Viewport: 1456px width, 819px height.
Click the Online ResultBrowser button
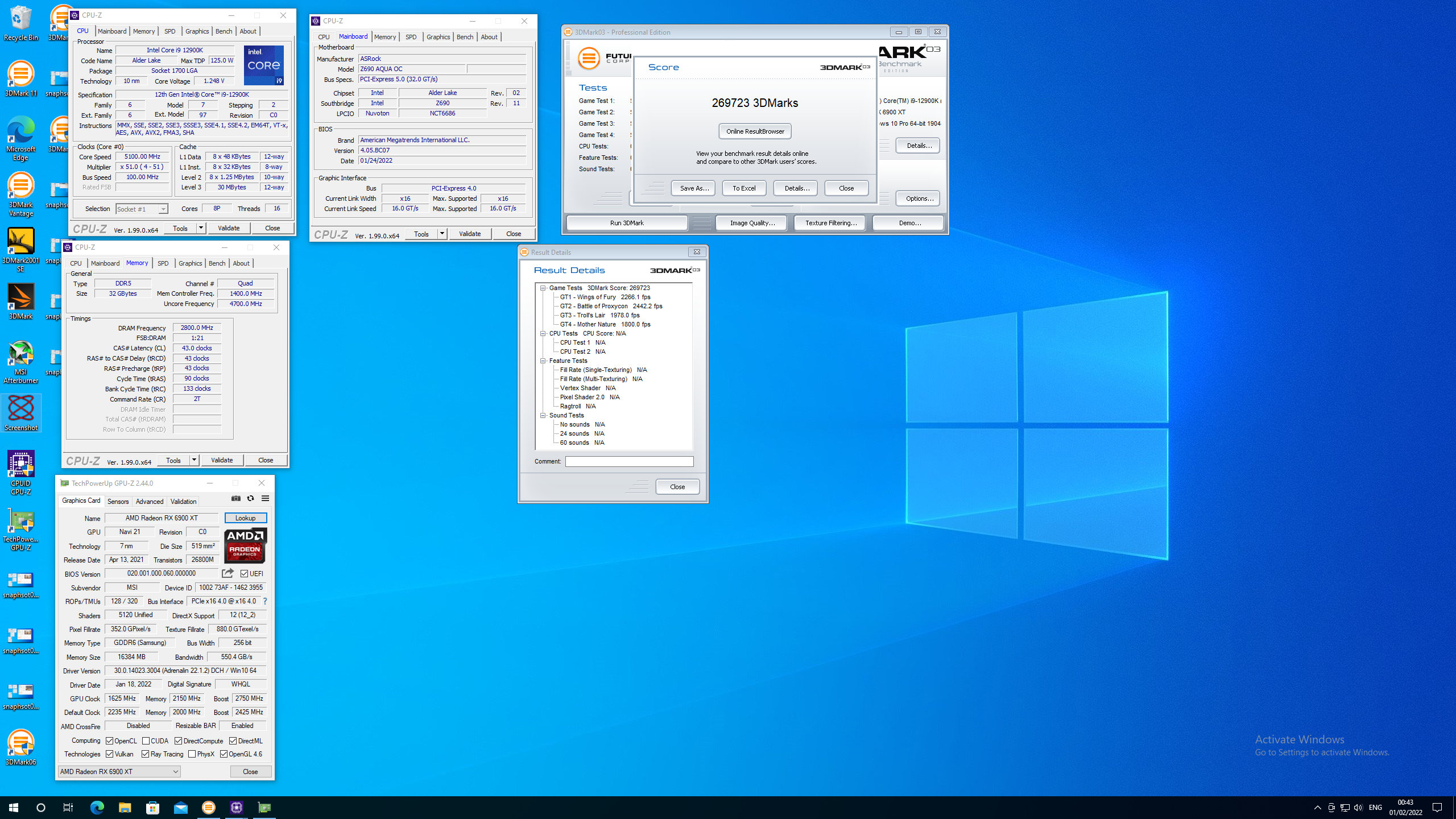755,131
